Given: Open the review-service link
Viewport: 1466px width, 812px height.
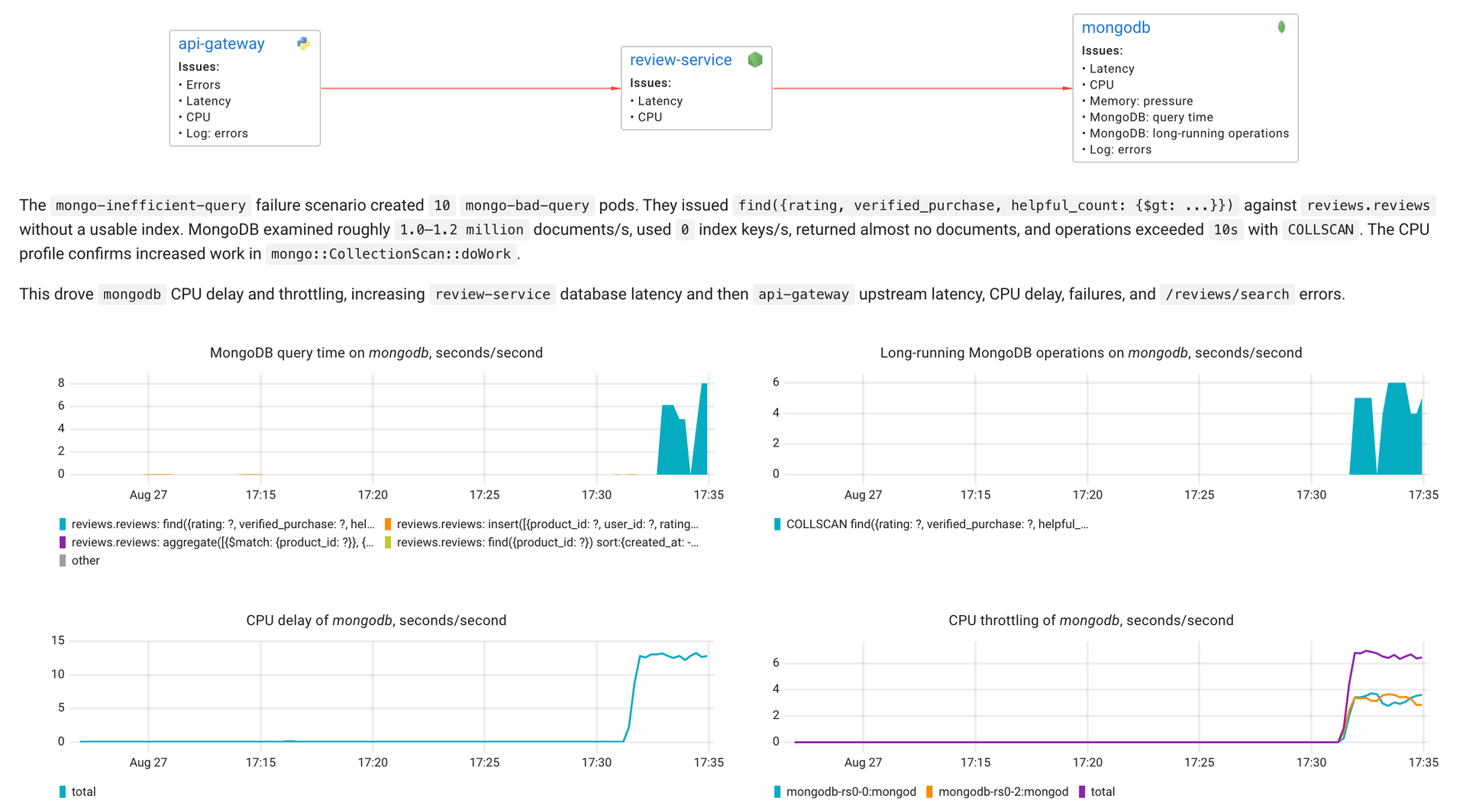Looking at the screenshot, I should pyautogui.click(x=680, y=60).
